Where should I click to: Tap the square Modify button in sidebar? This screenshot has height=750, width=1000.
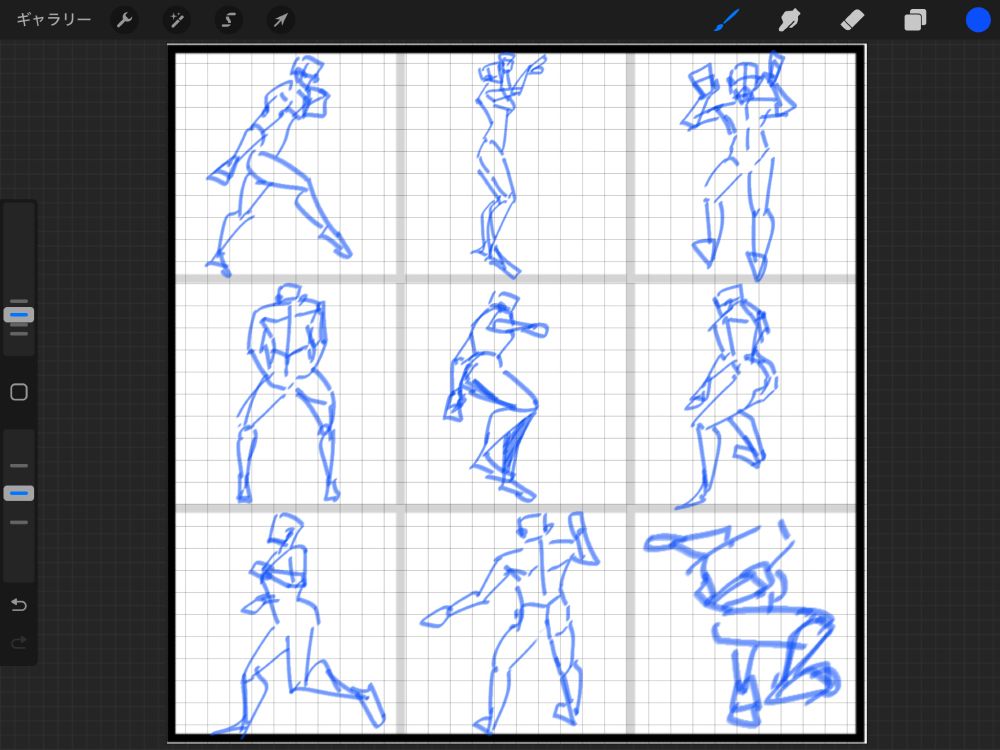(x=19, y=392)
